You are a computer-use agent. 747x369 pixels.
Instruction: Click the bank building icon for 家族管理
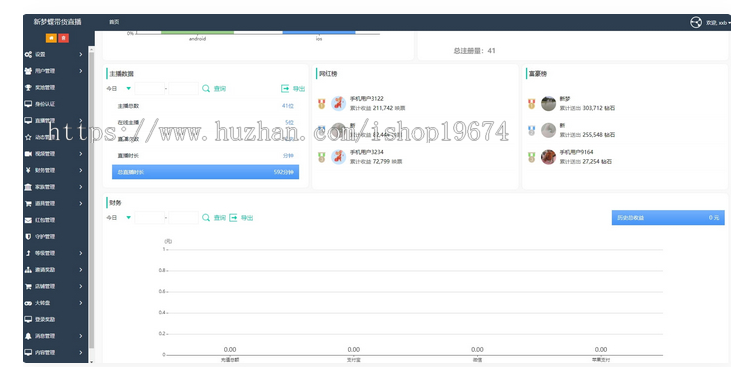click(28, 187)
